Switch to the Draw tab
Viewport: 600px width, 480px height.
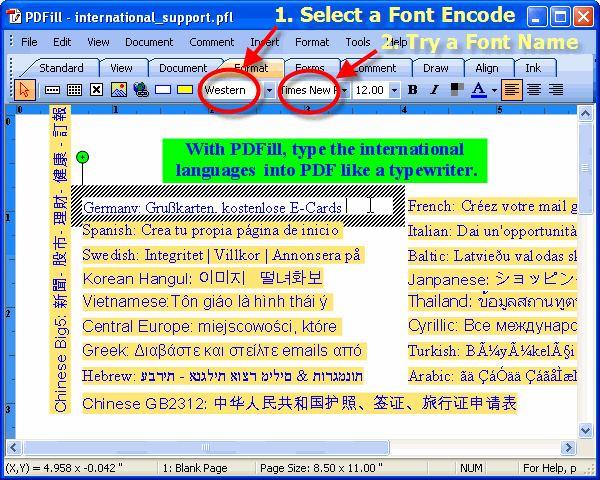pos(435,68)
